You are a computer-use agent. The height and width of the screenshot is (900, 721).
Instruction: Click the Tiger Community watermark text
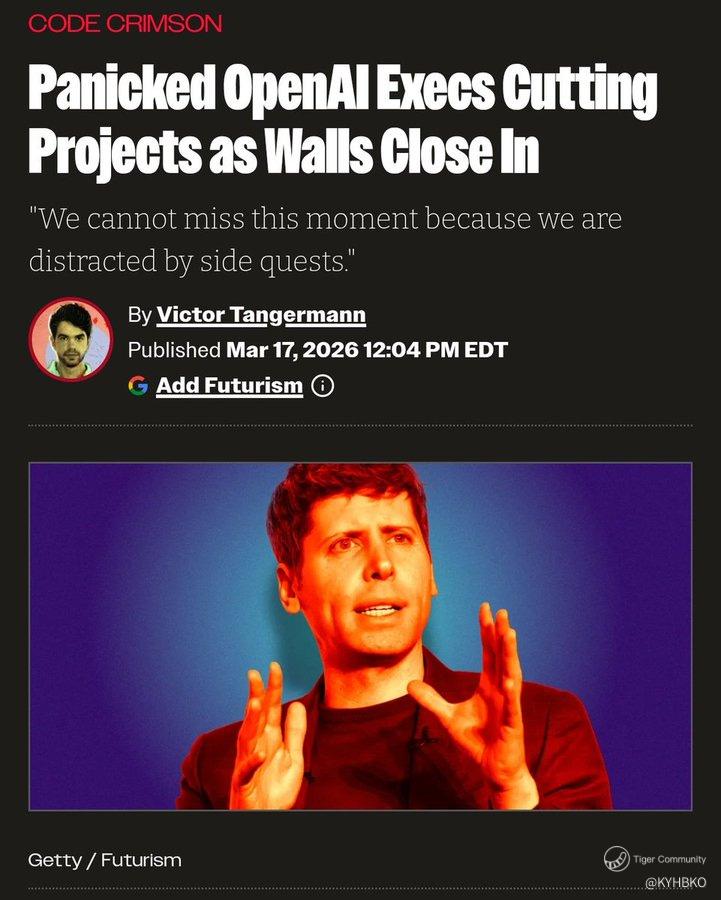click(669, 859)
